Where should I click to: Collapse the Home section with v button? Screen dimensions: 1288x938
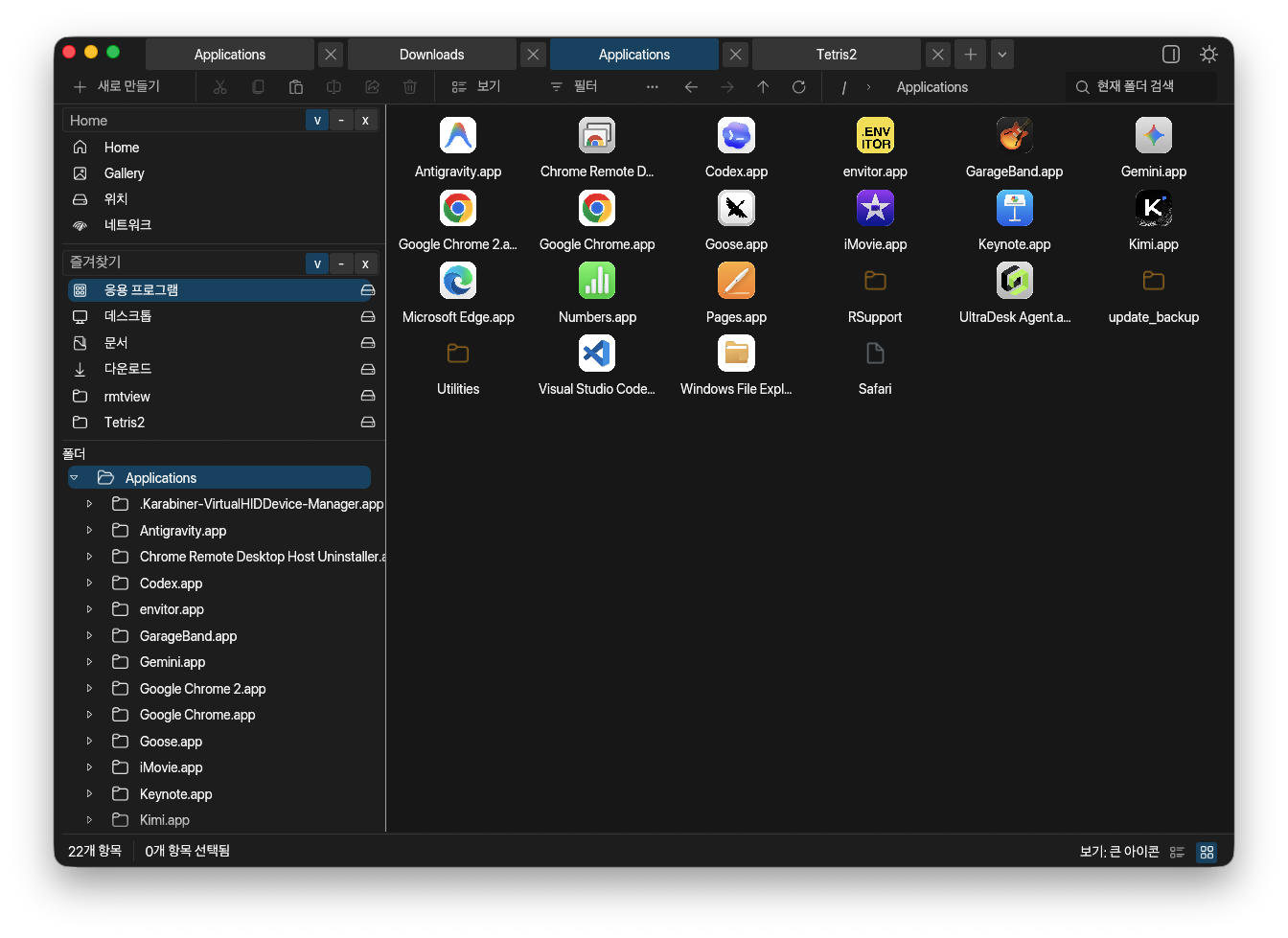pos(317,121)
